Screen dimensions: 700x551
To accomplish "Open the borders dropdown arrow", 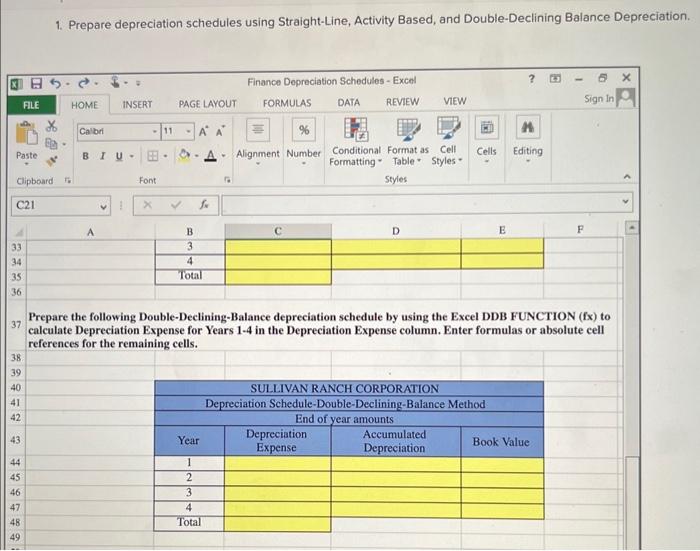I will [165, 156].
